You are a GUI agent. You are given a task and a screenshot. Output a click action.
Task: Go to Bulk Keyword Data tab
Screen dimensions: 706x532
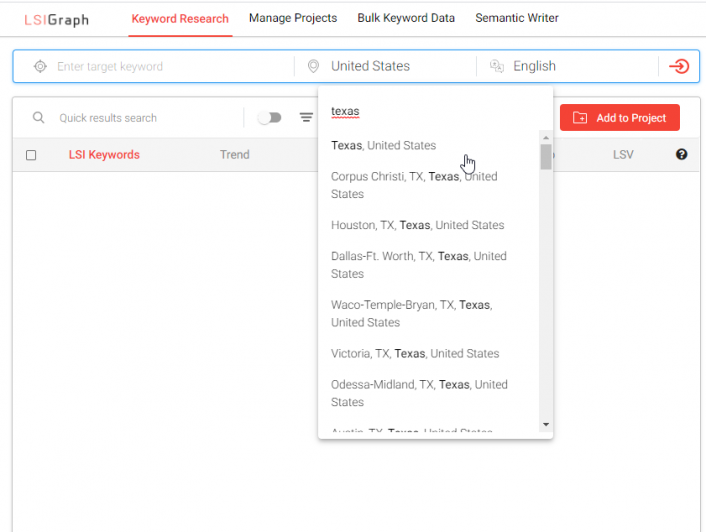point(406,18)
